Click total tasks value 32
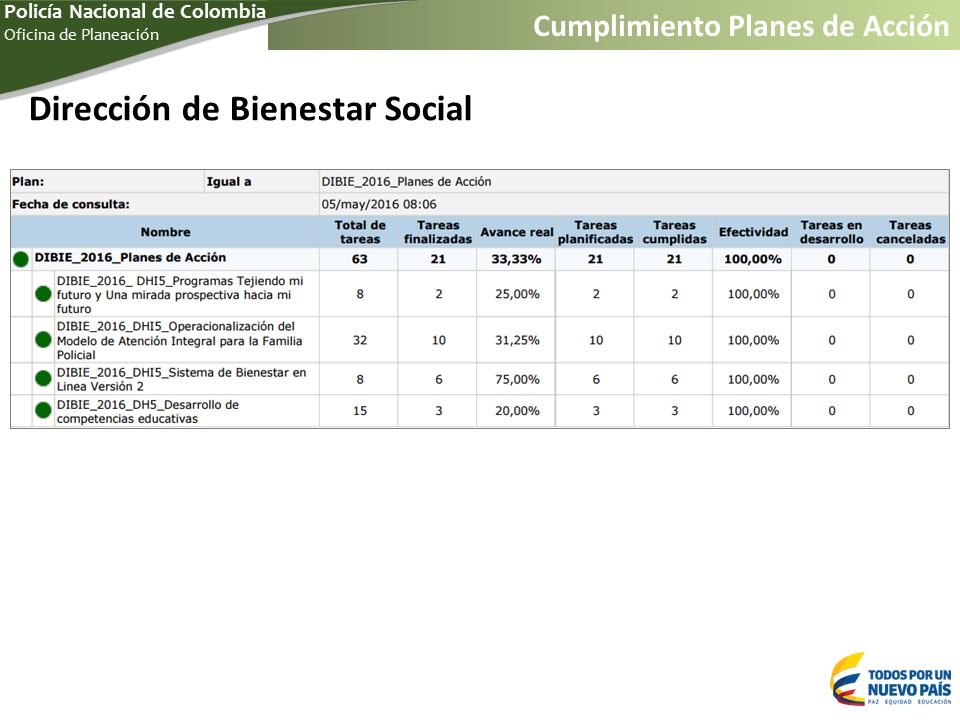Viewport: 960px width, 720px height. click(360, 340)
